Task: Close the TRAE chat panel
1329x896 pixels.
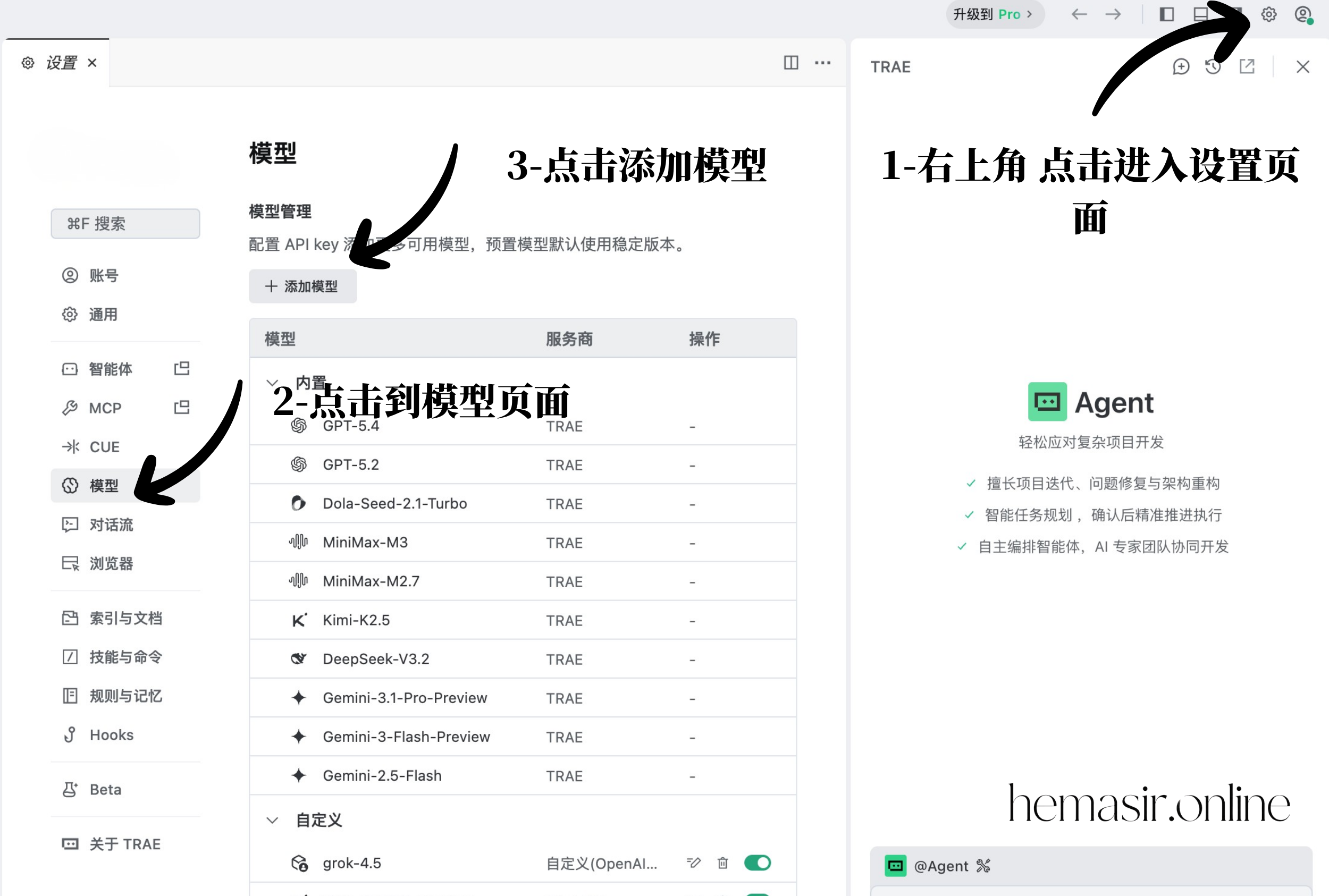Action: point(1303,67)
